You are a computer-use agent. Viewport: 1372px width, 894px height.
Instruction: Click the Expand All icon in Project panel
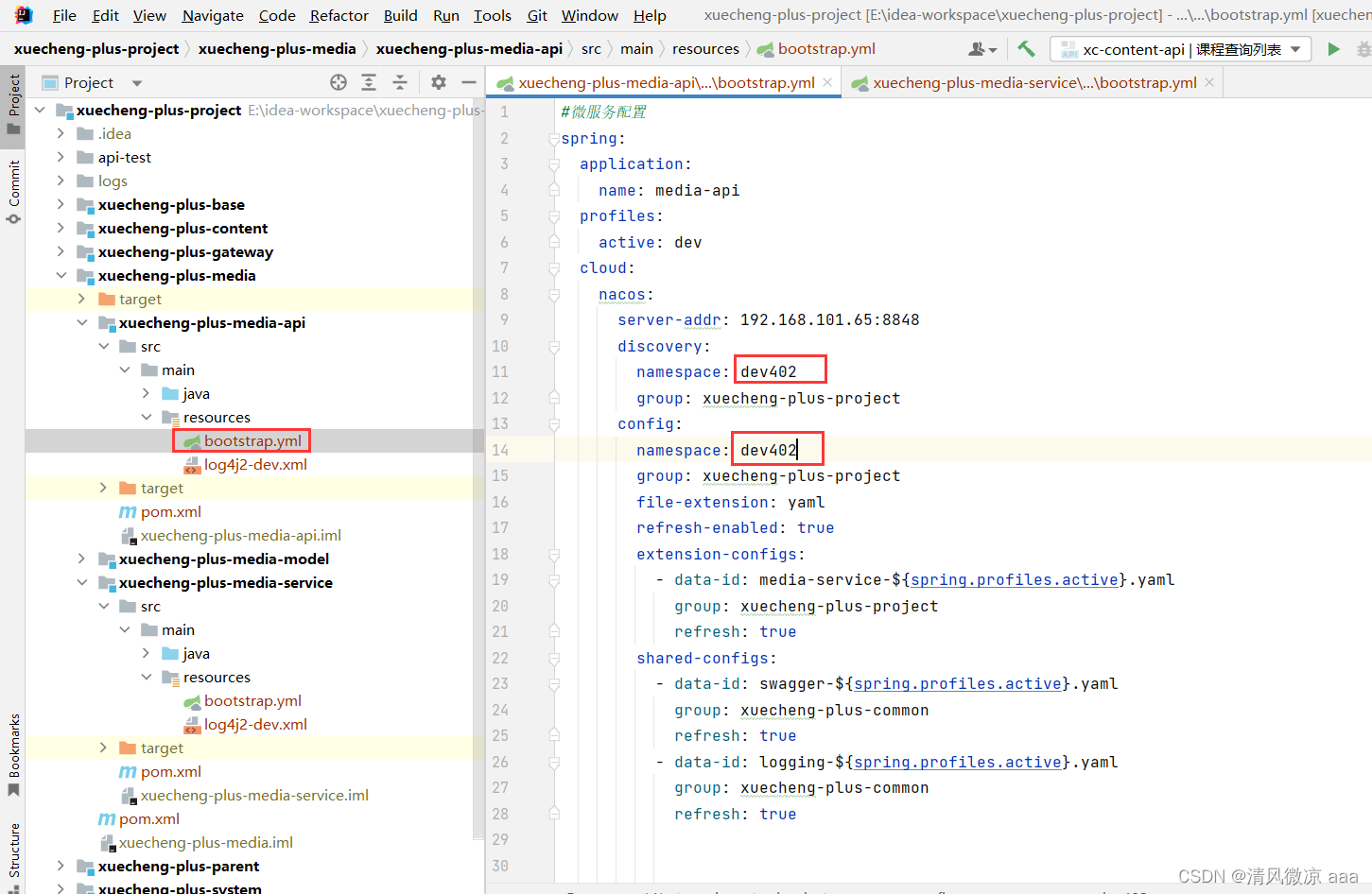[369, 82]
